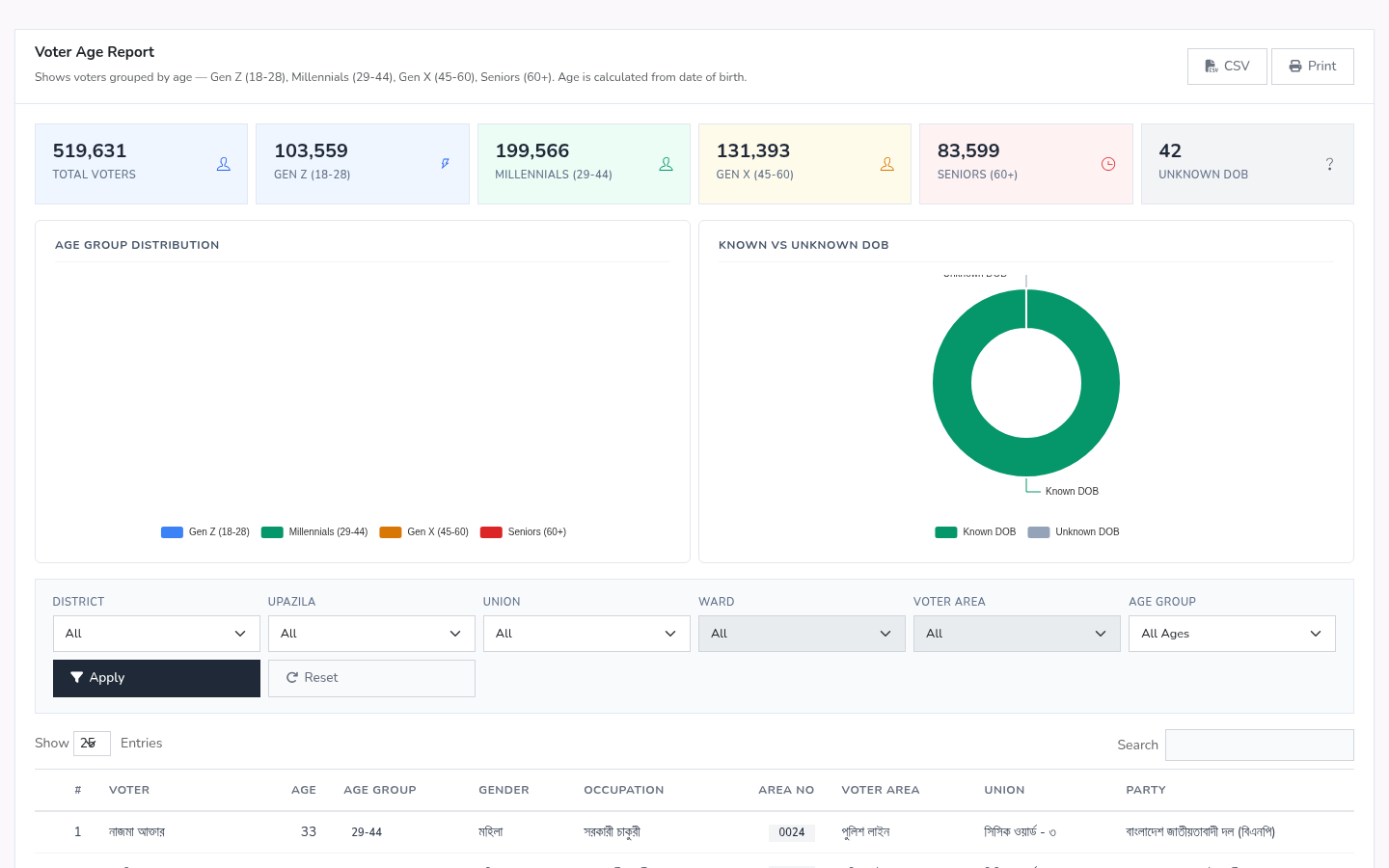Click the Millennials green legend swatch

(x=272, y=532)
